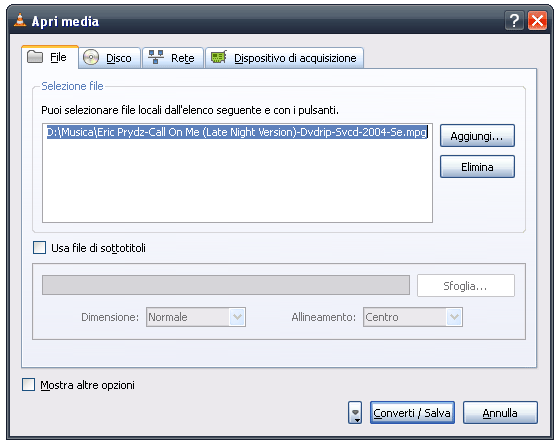Close the Apri media dialog
The height and width of the screenshot is (444, 558).
(537, 21)
